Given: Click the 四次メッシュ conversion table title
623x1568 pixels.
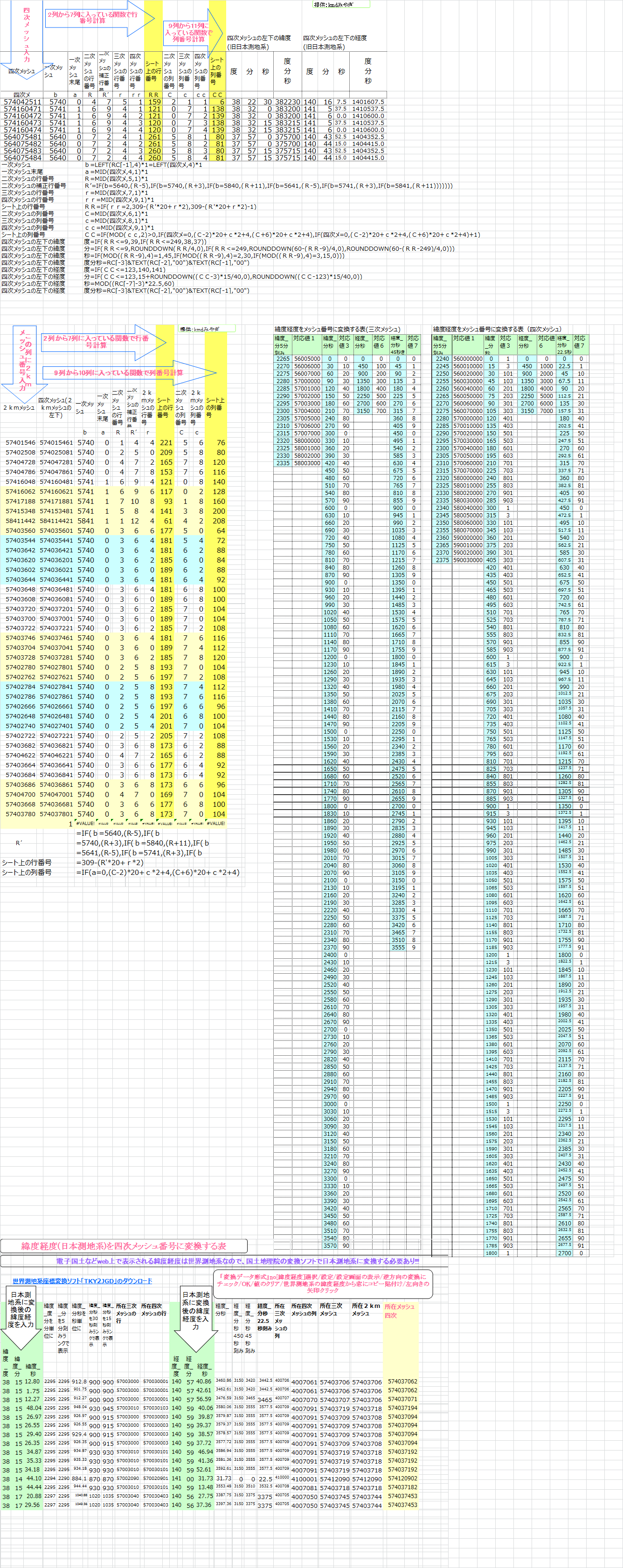Looking at the screenshot, I should (x=498, y=329).
